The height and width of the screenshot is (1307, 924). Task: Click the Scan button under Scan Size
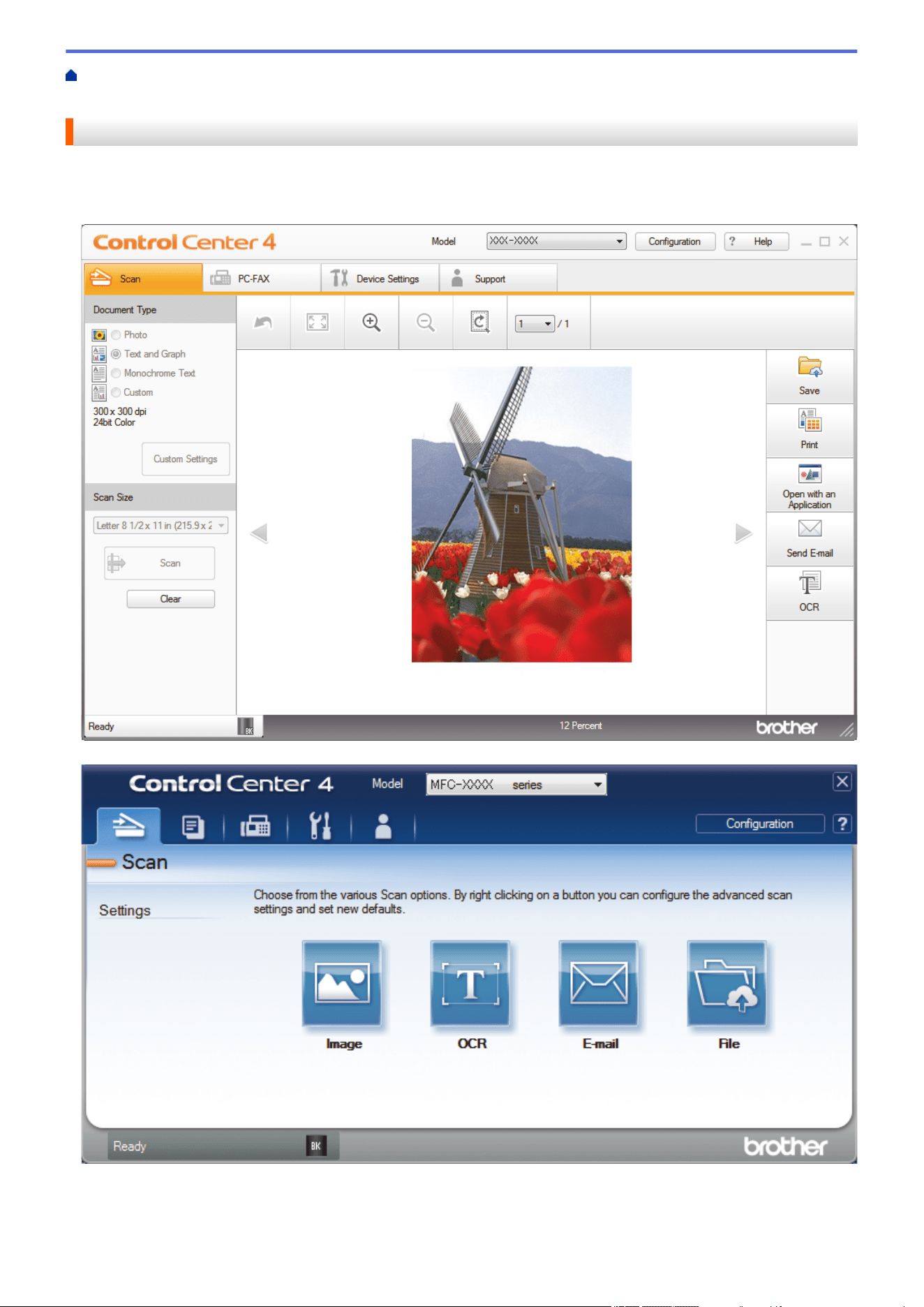click(x=159, y=563)
